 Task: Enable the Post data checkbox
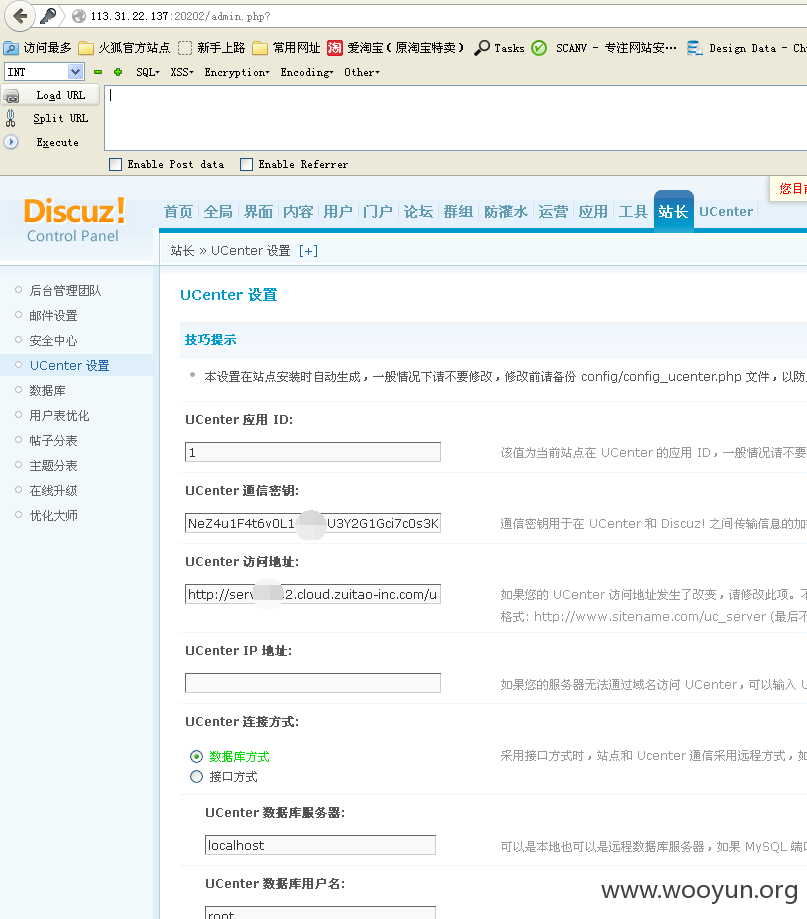point(115,165)
